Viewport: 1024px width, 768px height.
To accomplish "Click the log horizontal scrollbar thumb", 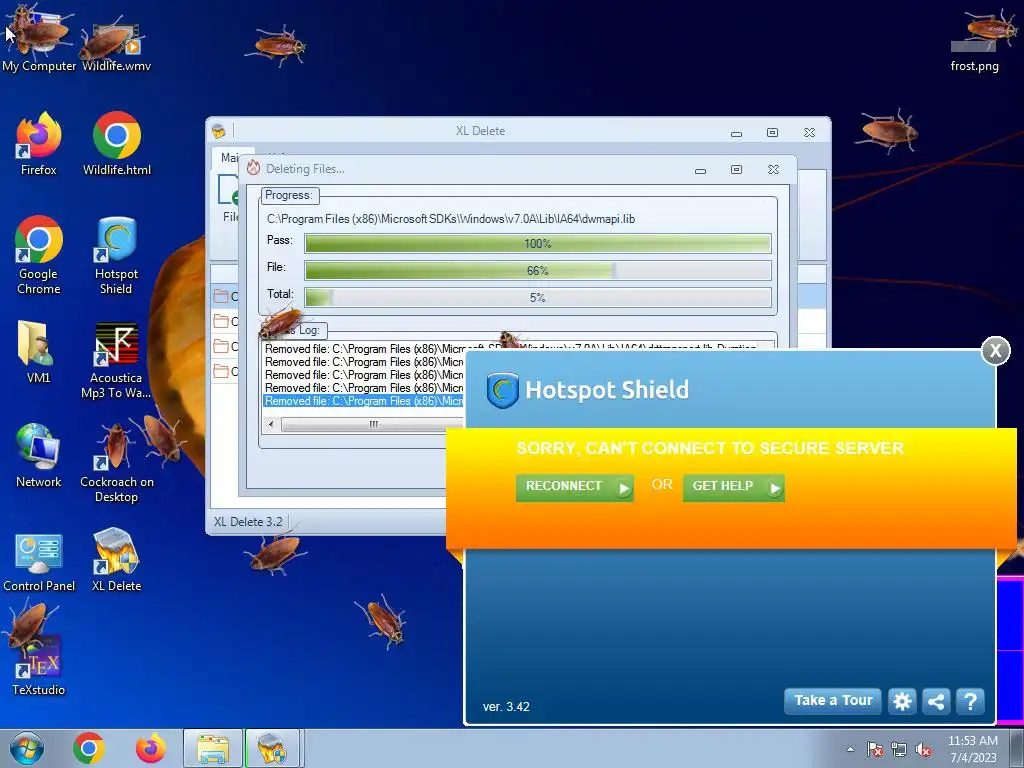I will tap(373, 424).
